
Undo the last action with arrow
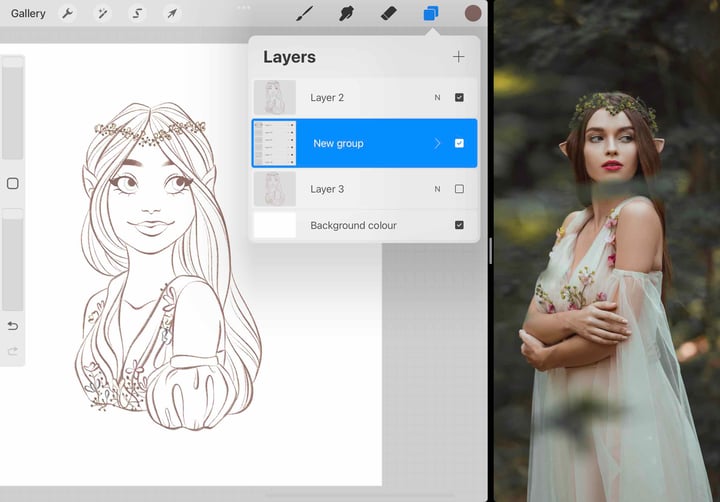pyautogui.click(x=13, y=326)
